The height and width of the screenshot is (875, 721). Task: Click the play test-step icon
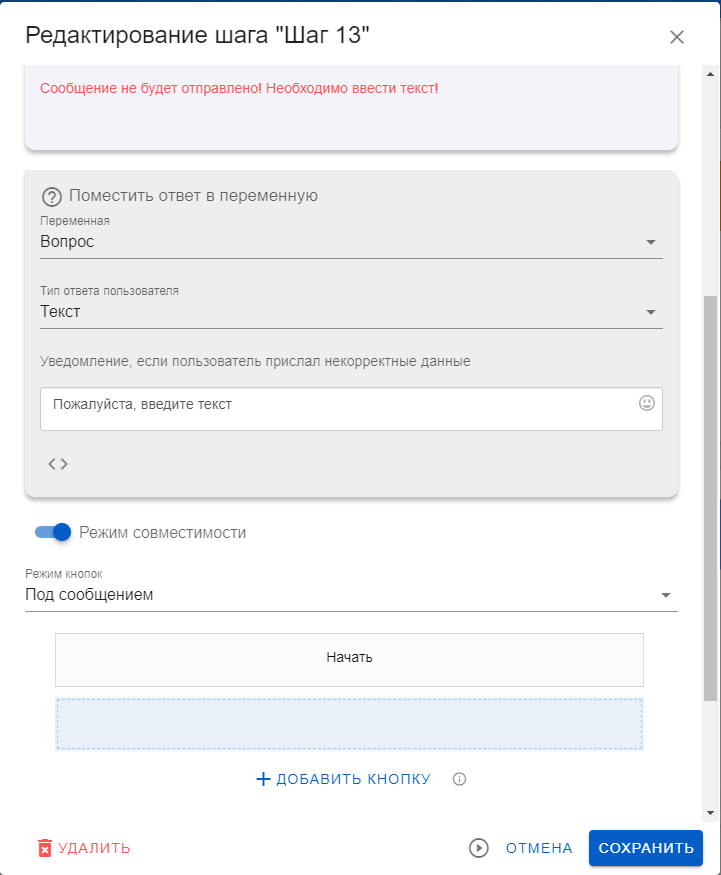[479, 848]
